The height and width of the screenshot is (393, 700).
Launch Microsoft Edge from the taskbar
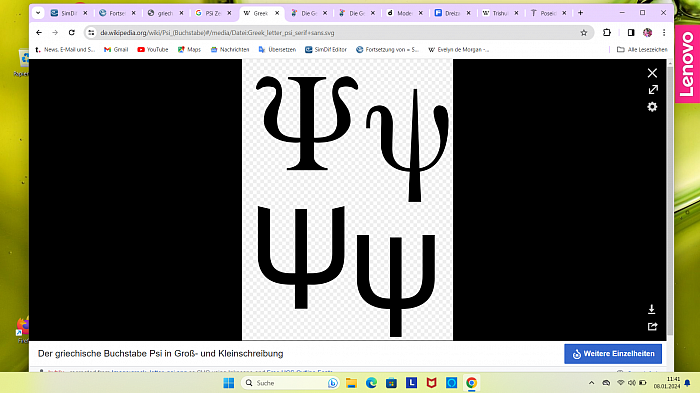(371, 383)
